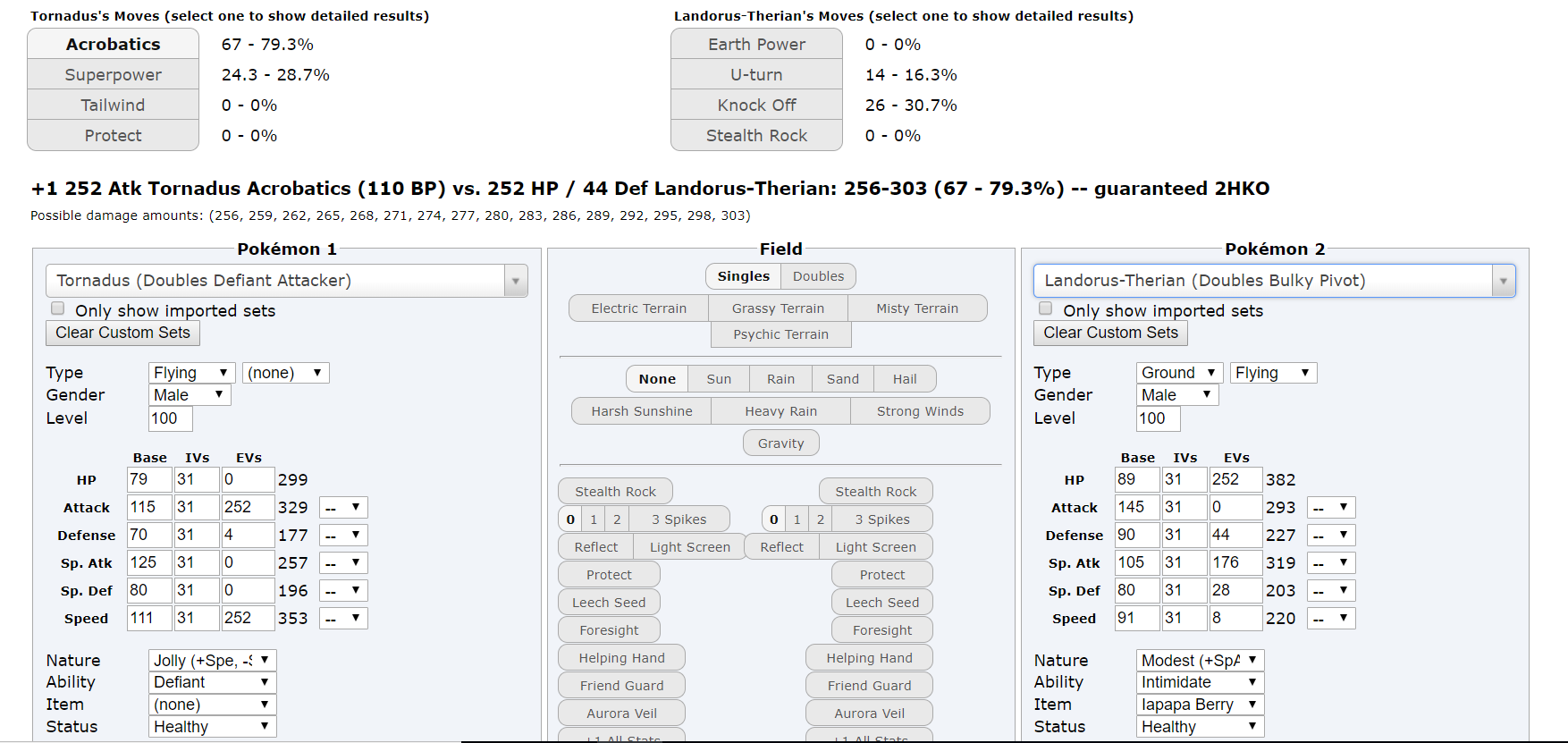Open the Landorus-Therian set selector dropdown
1568x743 pixels.
tap(1275, 281)
